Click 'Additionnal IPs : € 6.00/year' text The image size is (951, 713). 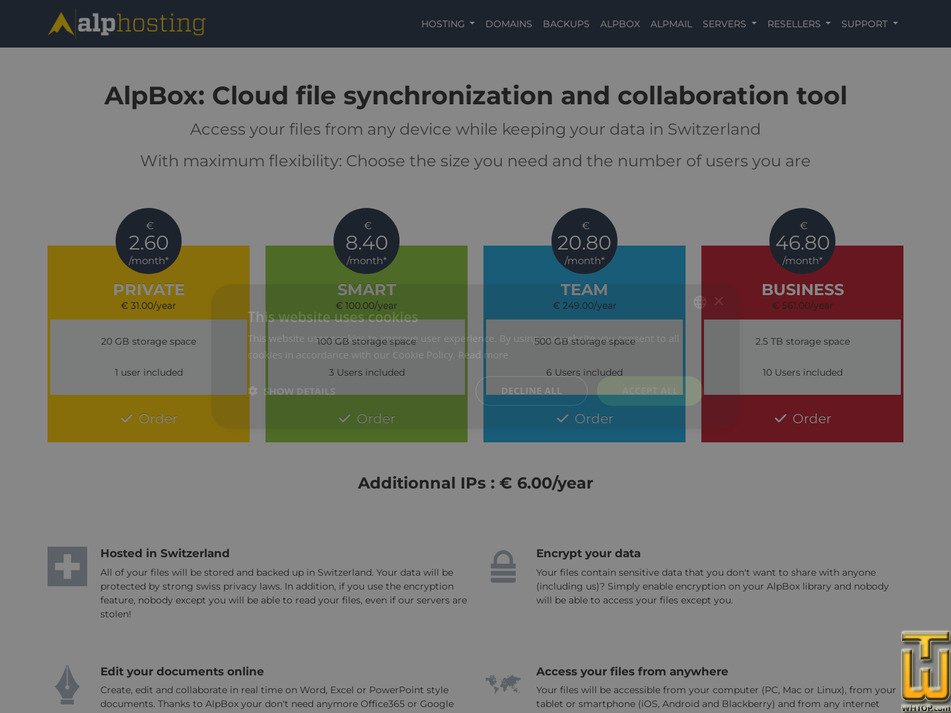coord(475,483)
